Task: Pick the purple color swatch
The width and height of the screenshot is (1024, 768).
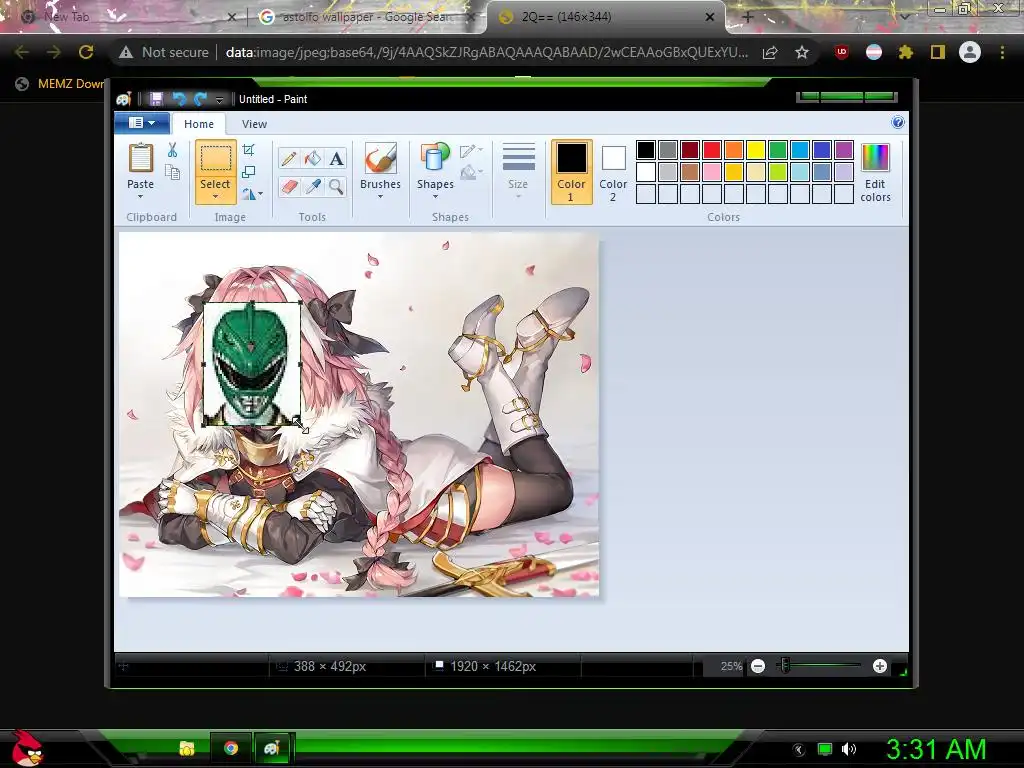Action: [x=844, y=150]
